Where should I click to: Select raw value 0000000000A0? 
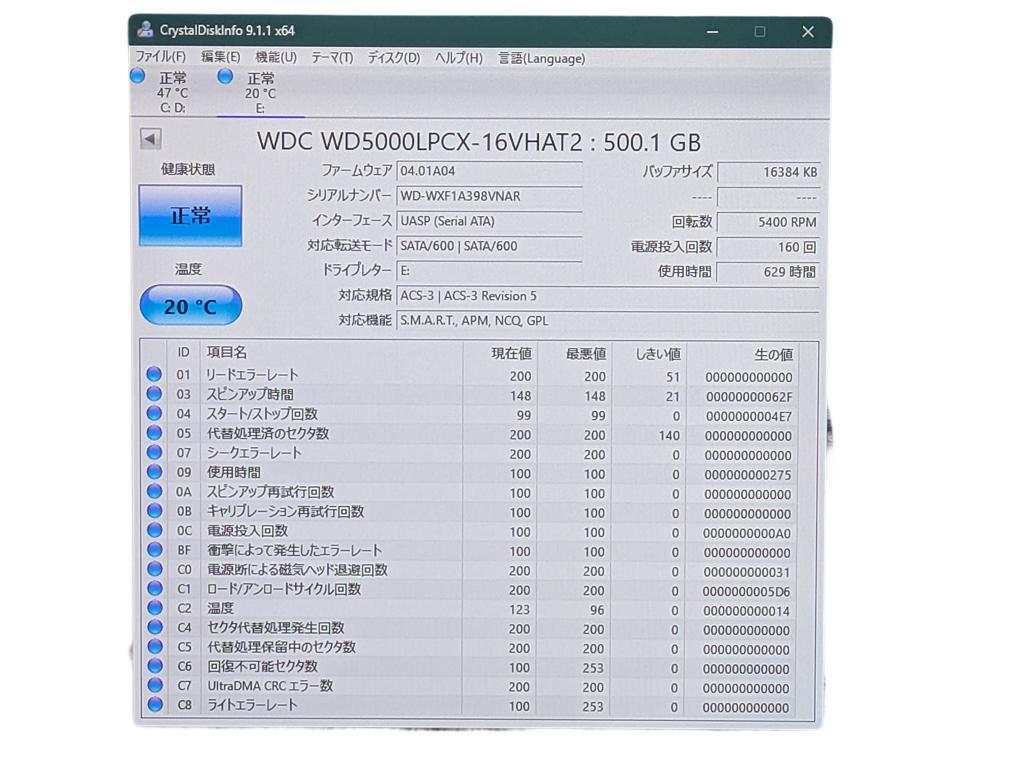[x=747, y=533]
